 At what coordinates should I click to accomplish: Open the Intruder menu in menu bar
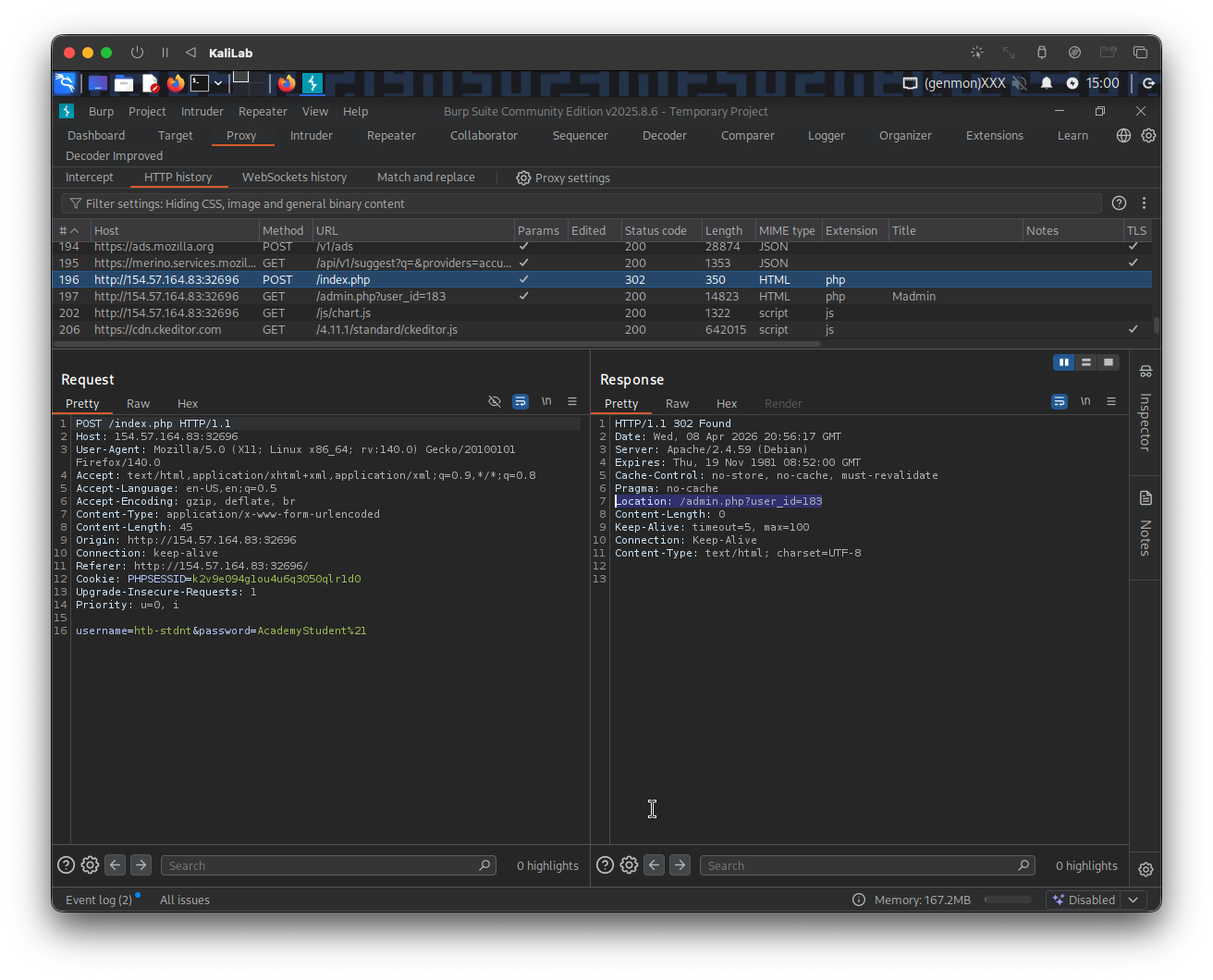click(202, 111)
